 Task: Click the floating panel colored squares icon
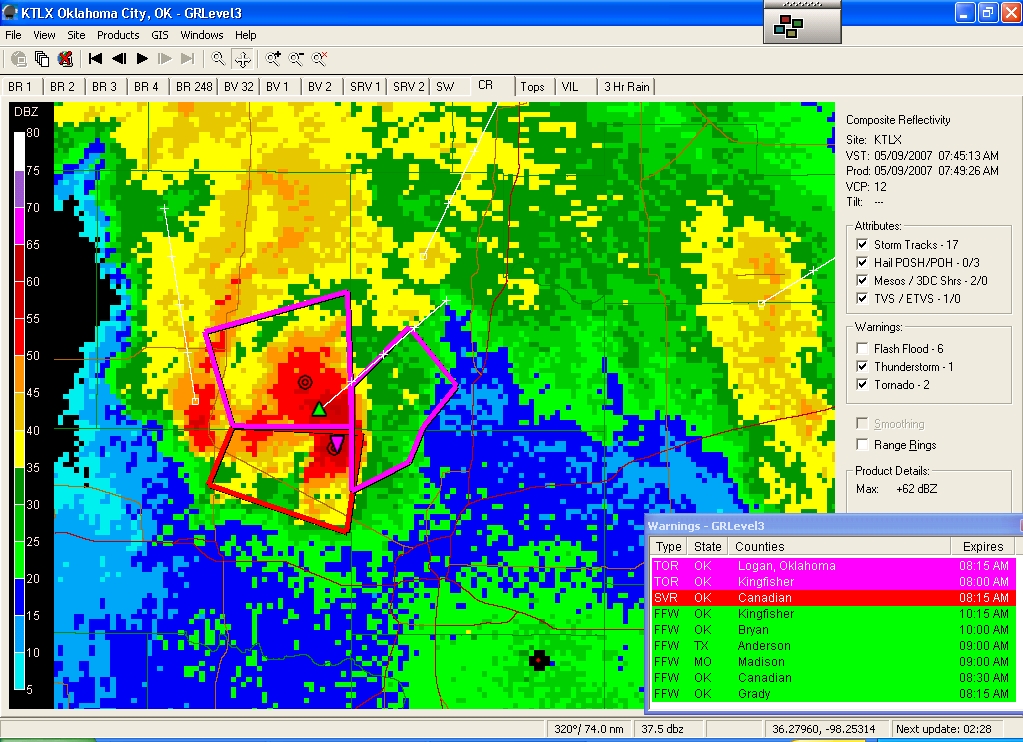[x=788, y=27]
